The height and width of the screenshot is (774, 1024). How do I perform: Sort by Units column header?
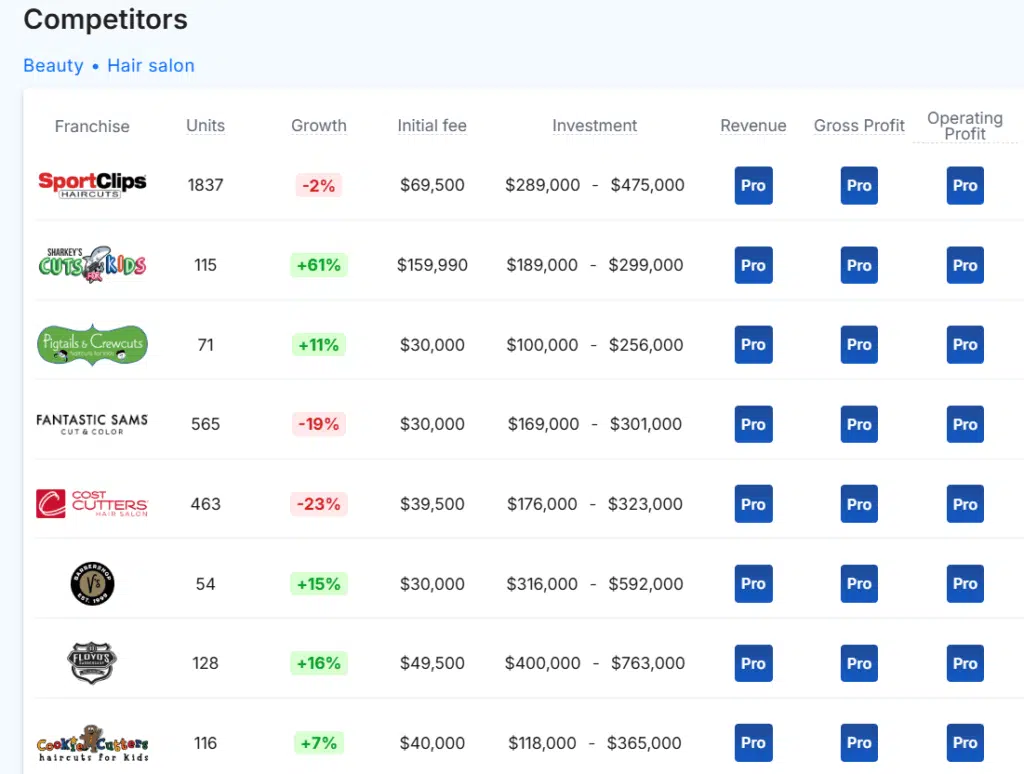pyautogui.click(x=205, y=126)
